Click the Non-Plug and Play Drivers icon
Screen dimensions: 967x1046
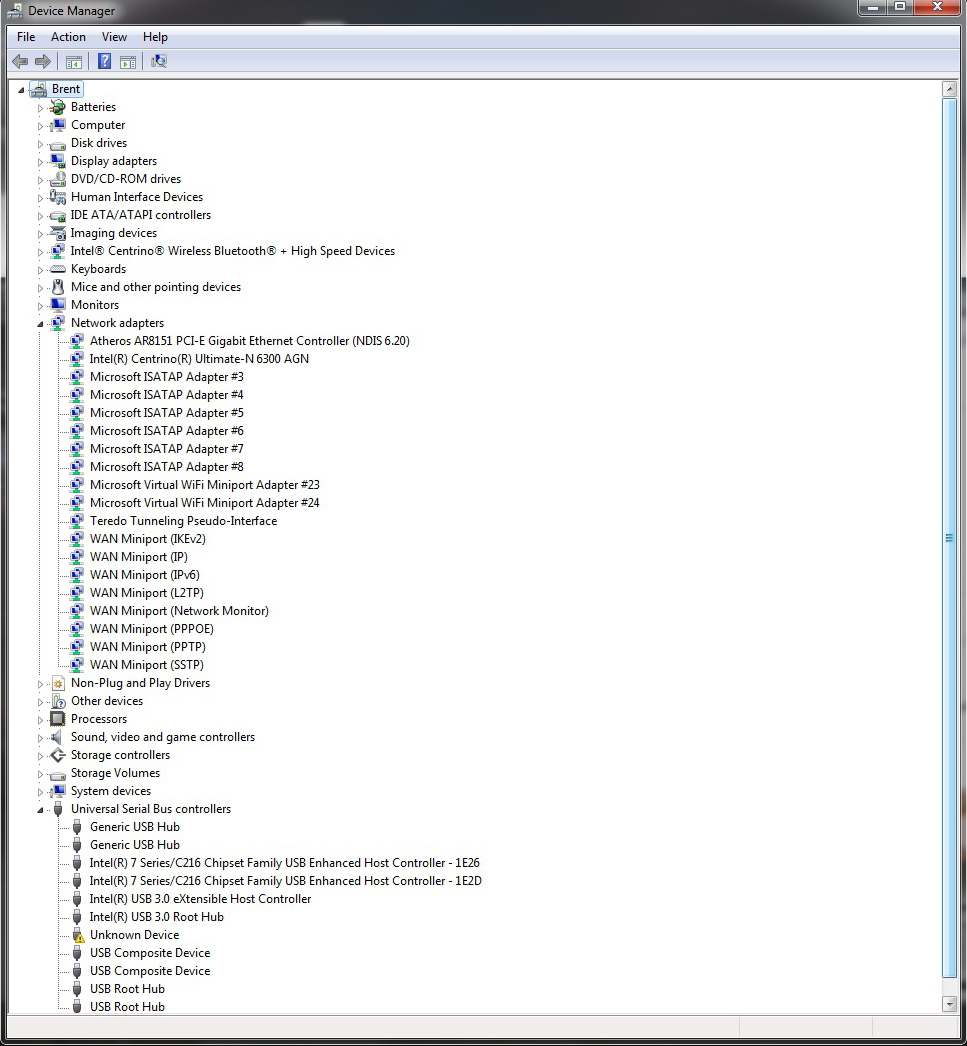(x=58, y=682)
